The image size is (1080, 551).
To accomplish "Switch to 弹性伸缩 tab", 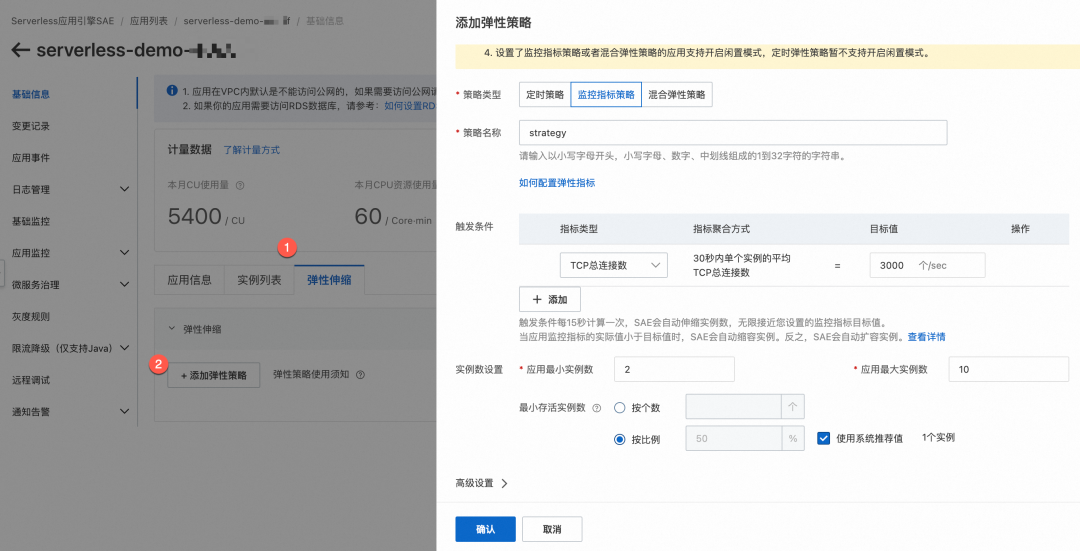I will point(329,280).
